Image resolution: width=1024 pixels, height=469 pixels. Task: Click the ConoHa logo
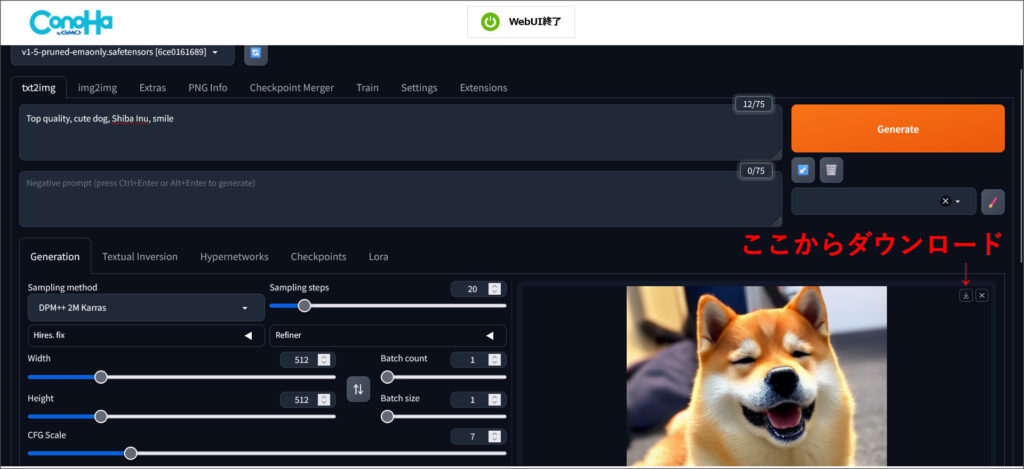click(71, 22)
